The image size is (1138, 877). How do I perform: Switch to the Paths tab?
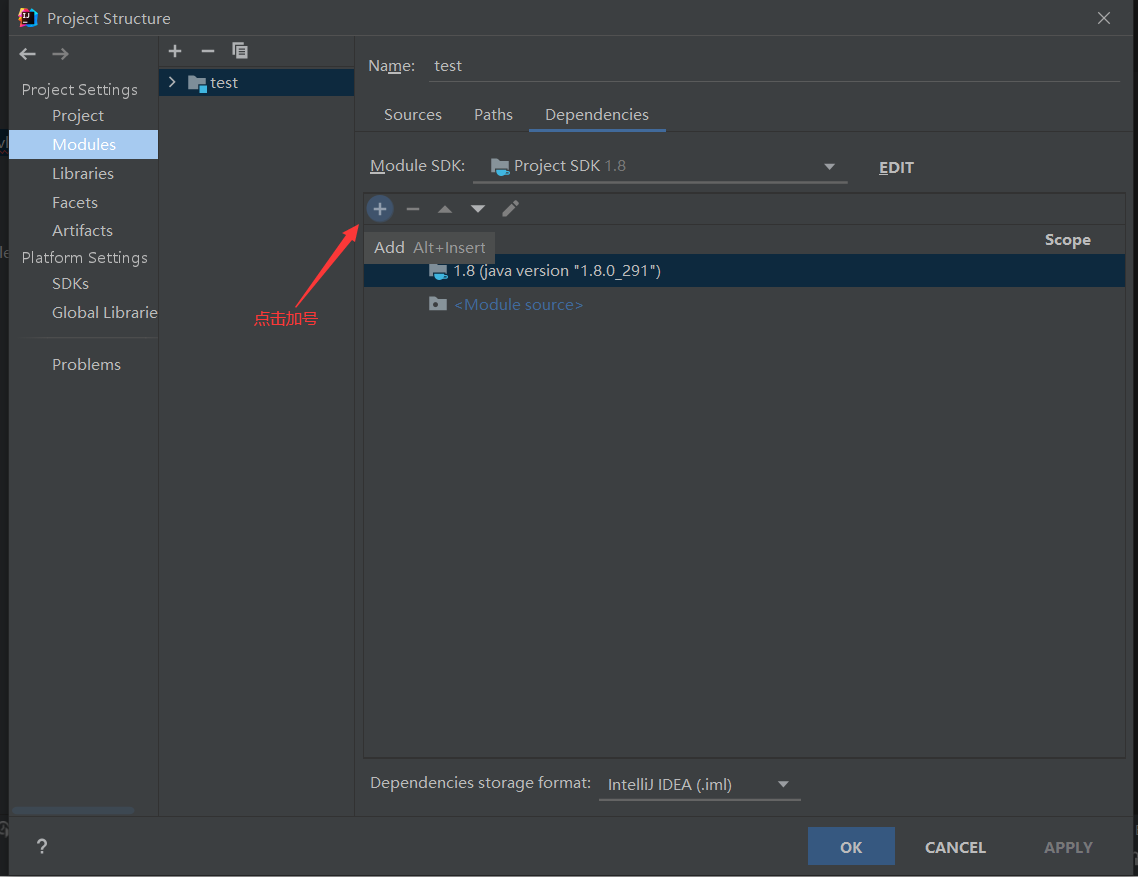tap(494, 115)
